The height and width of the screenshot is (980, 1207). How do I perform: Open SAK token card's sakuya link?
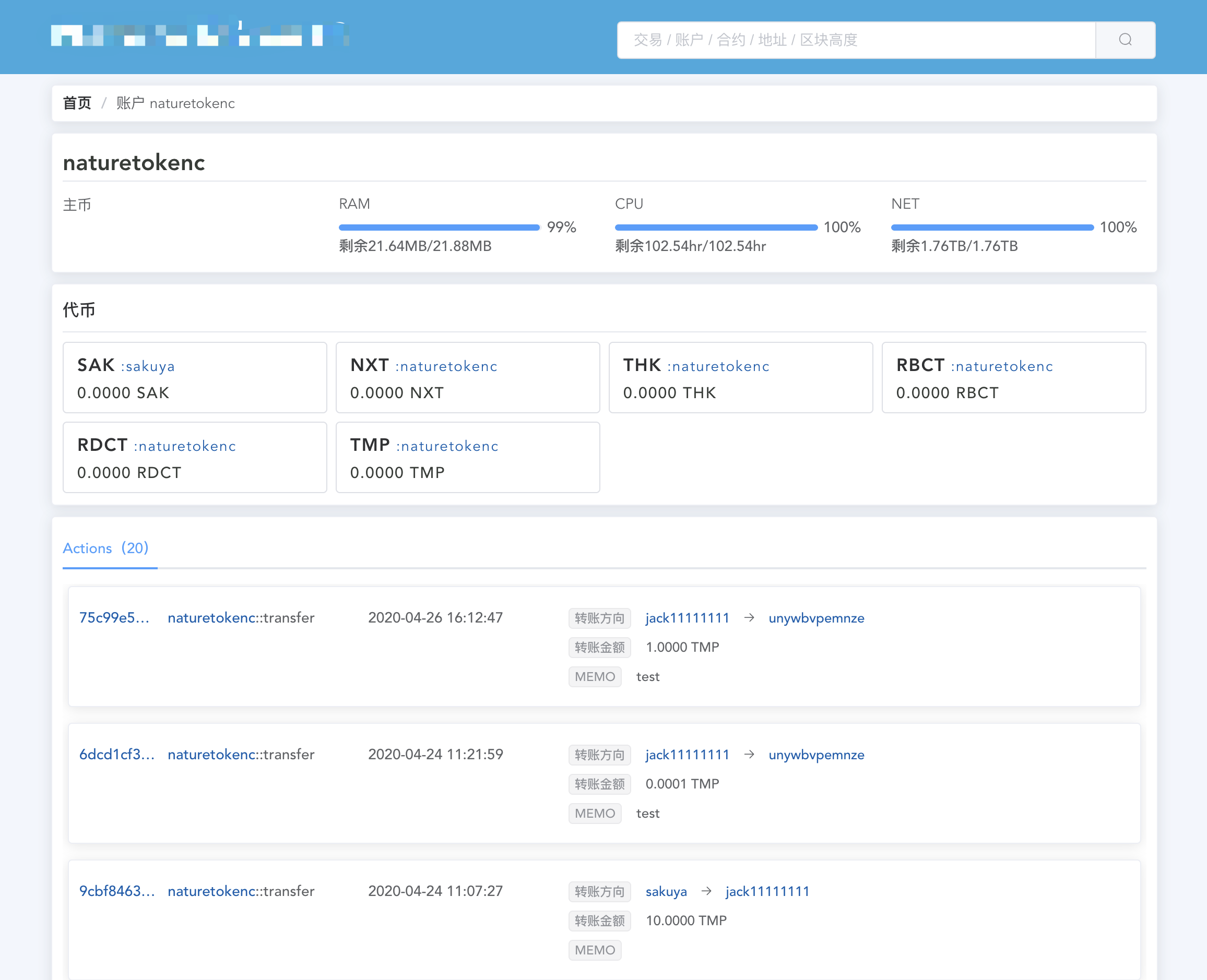[x=148, y=366]
